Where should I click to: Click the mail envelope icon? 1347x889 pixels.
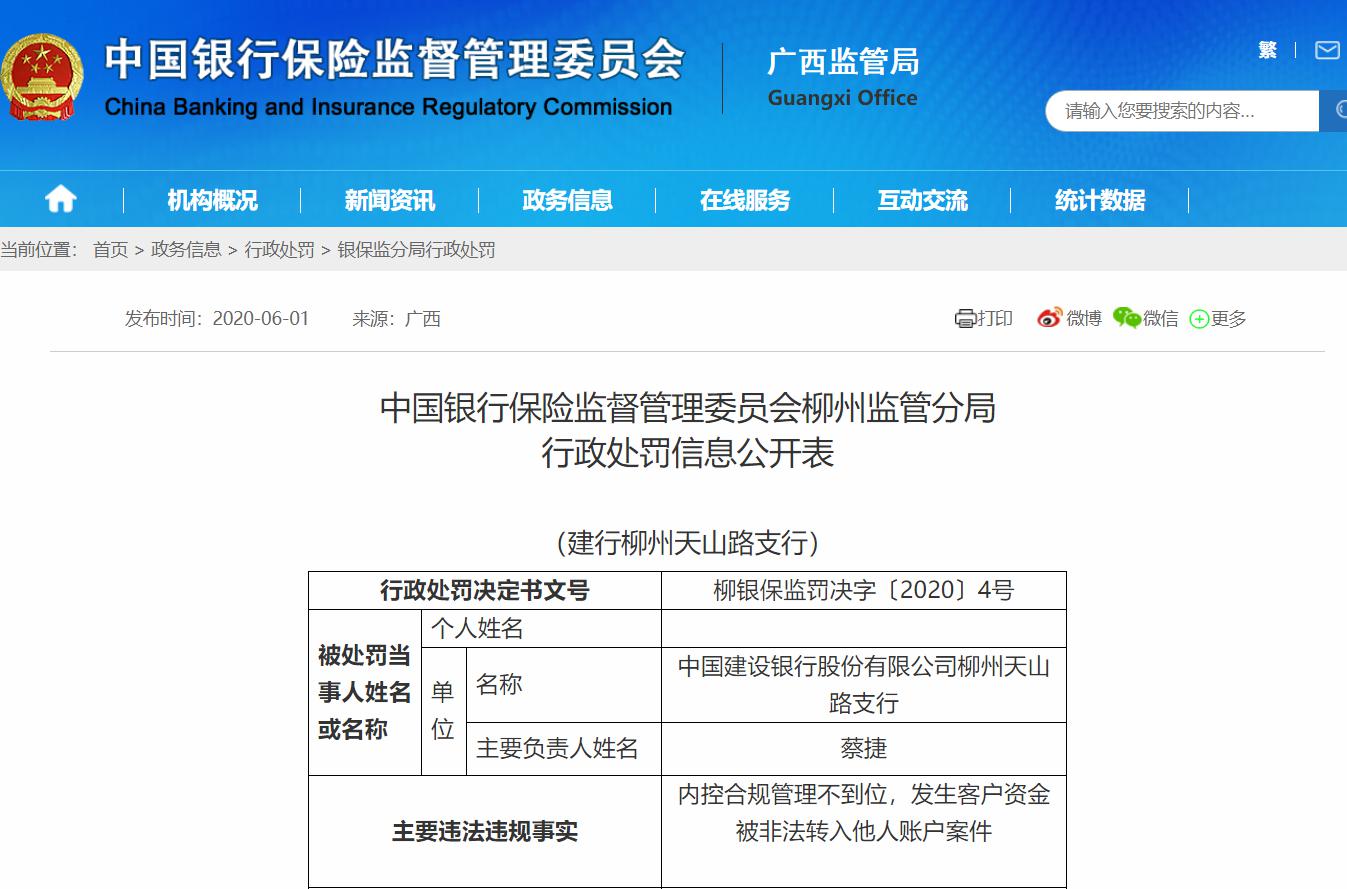[x=1327, y=50]
